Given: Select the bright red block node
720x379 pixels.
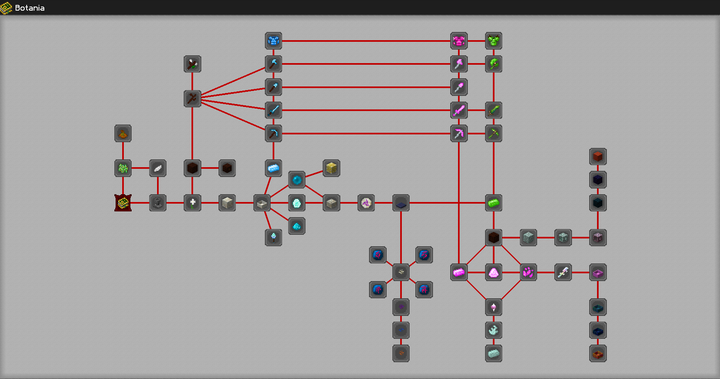Looking at the screenshot, I should [598, 157].
